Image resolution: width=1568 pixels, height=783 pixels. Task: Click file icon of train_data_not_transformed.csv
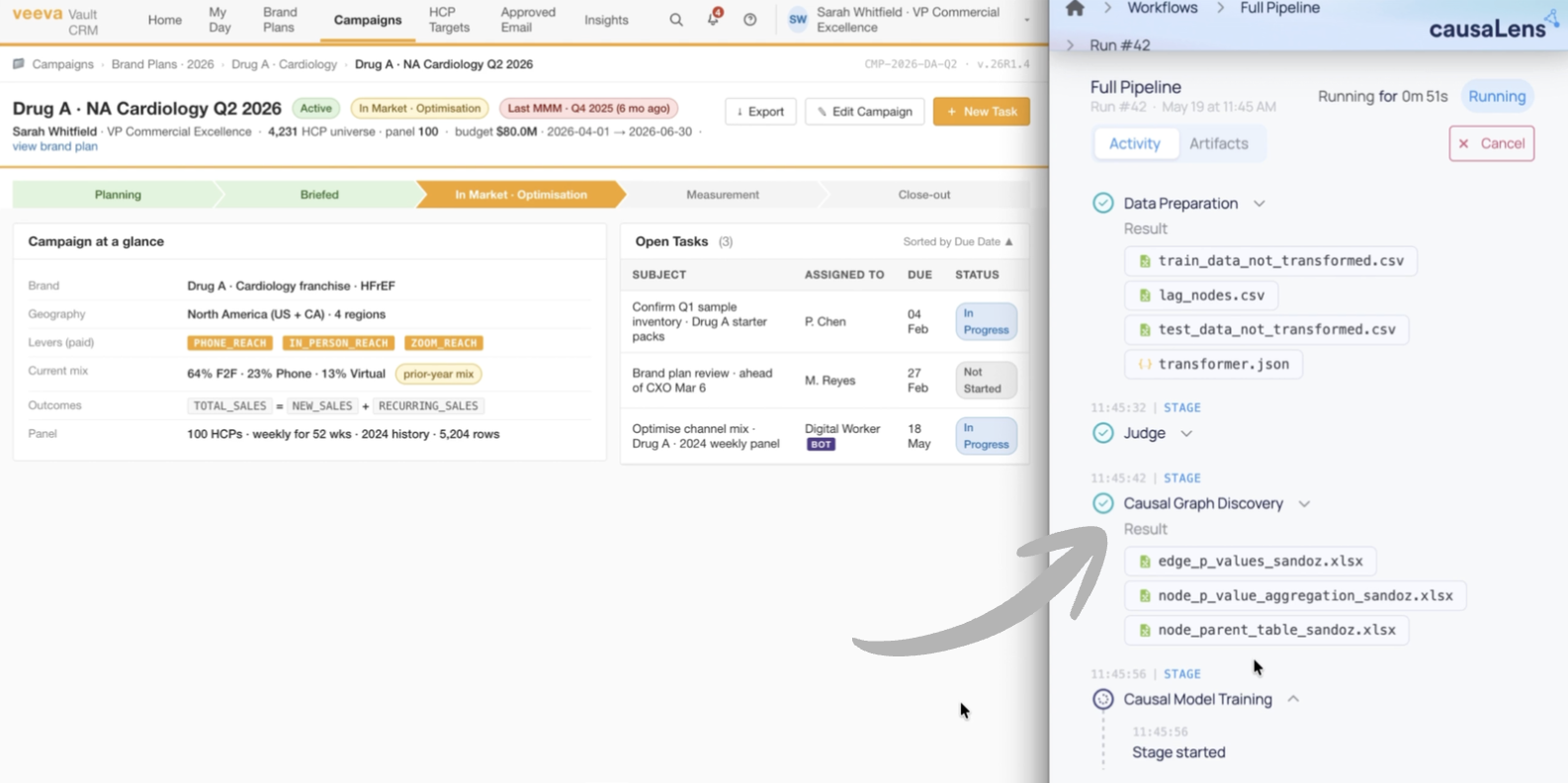tap(1145, 261)
